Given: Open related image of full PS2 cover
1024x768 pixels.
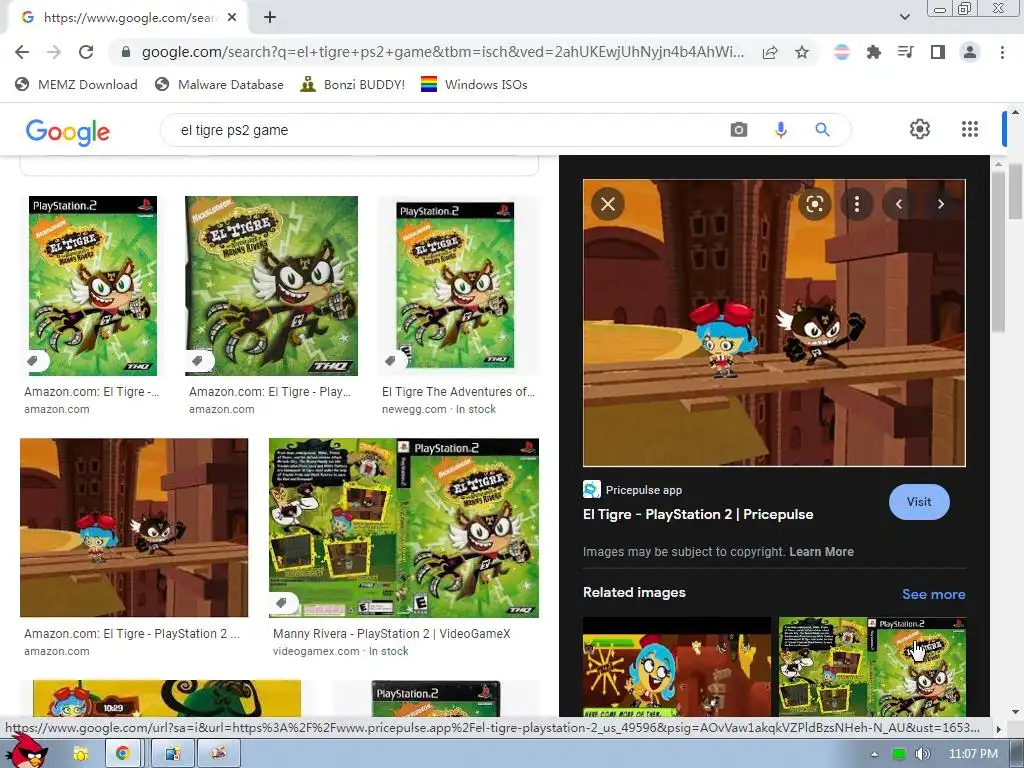Looking at the screenshot, I should pos(872,666).
